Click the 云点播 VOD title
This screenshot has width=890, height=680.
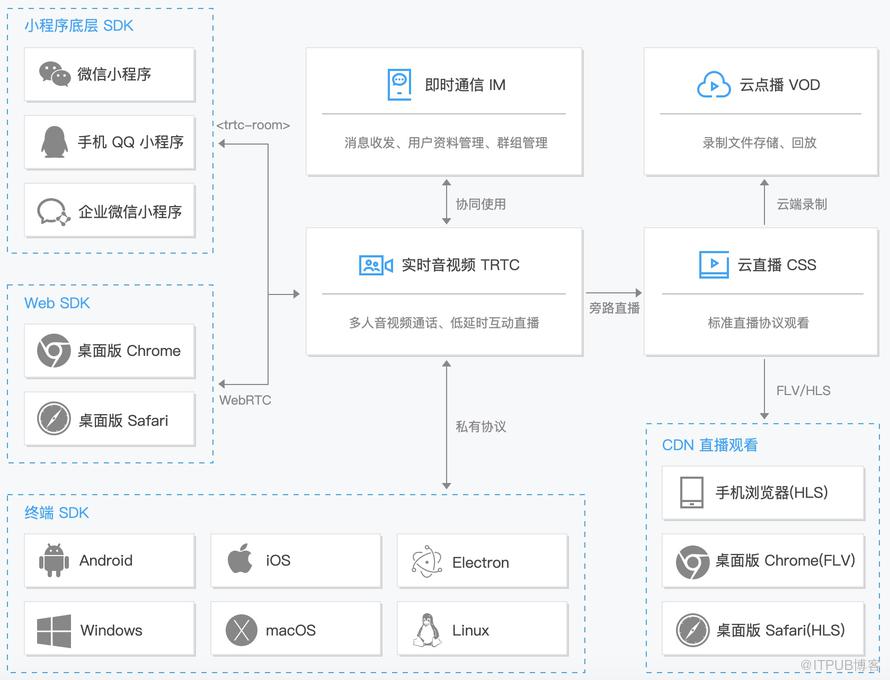(x=779, y=85)
